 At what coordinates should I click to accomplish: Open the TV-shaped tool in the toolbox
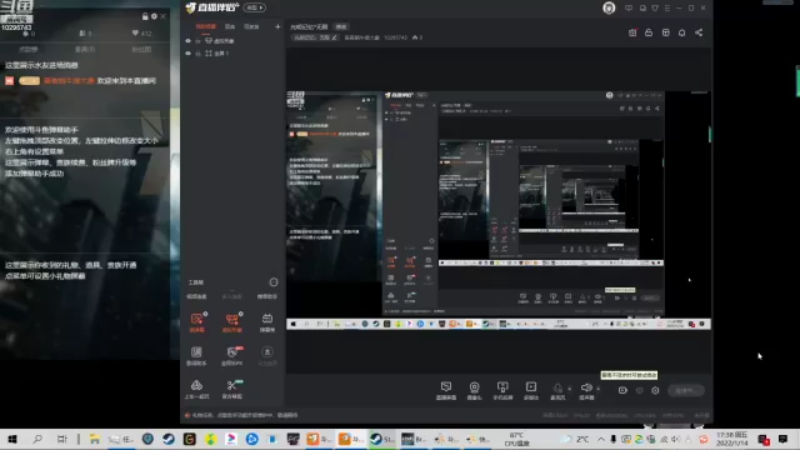pyautogui.click(x=267, y=322)
